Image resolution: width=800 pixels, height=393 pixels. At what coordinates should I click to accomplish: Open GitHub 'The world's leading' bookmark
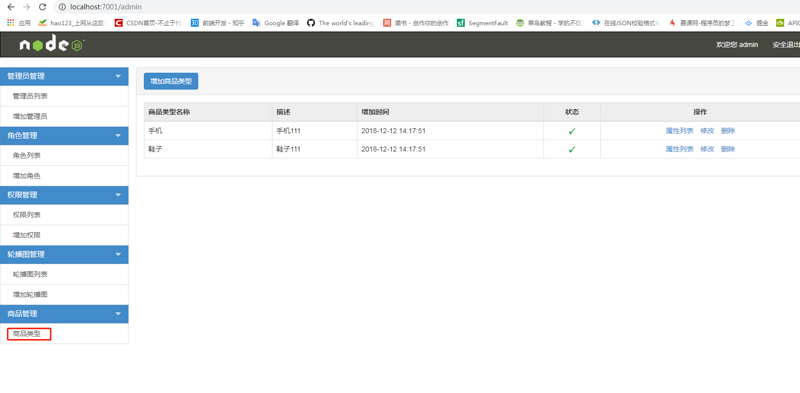(x=341, y=23)
